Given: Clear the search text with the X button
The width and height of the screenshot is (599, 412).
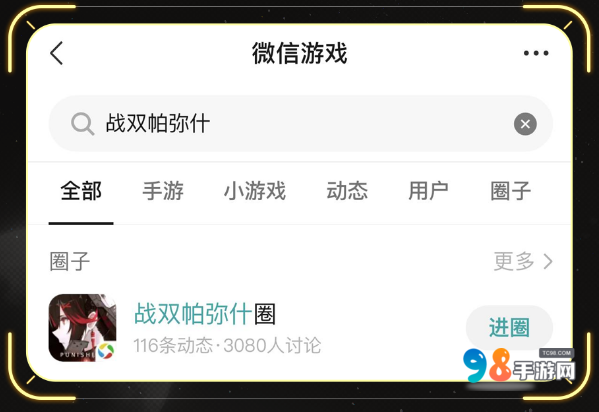Looking at the screenshot, I should (x=525, y=124).
